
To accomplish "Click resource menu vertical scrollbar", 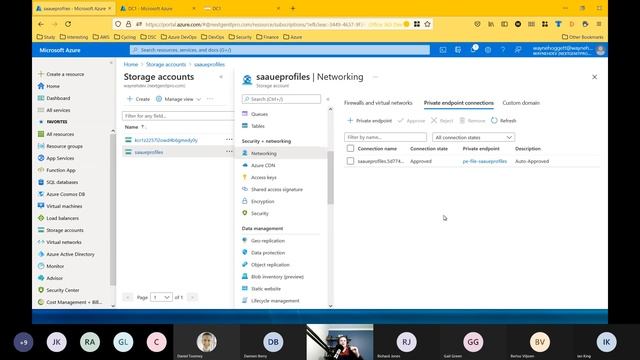I will tap(330, 177).
